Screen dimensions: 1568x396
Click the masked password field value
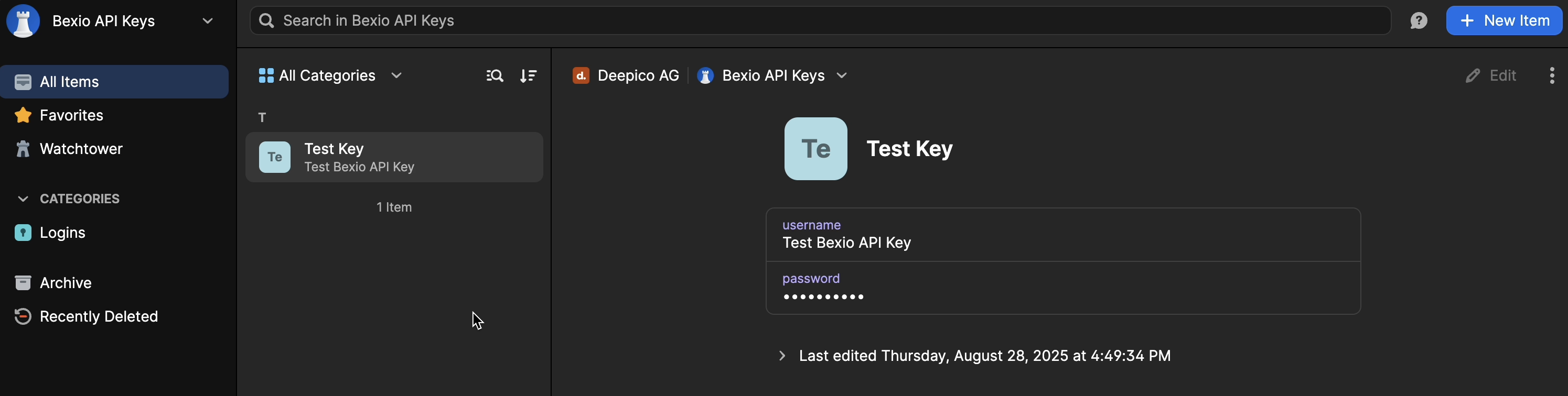pos(823,297)
